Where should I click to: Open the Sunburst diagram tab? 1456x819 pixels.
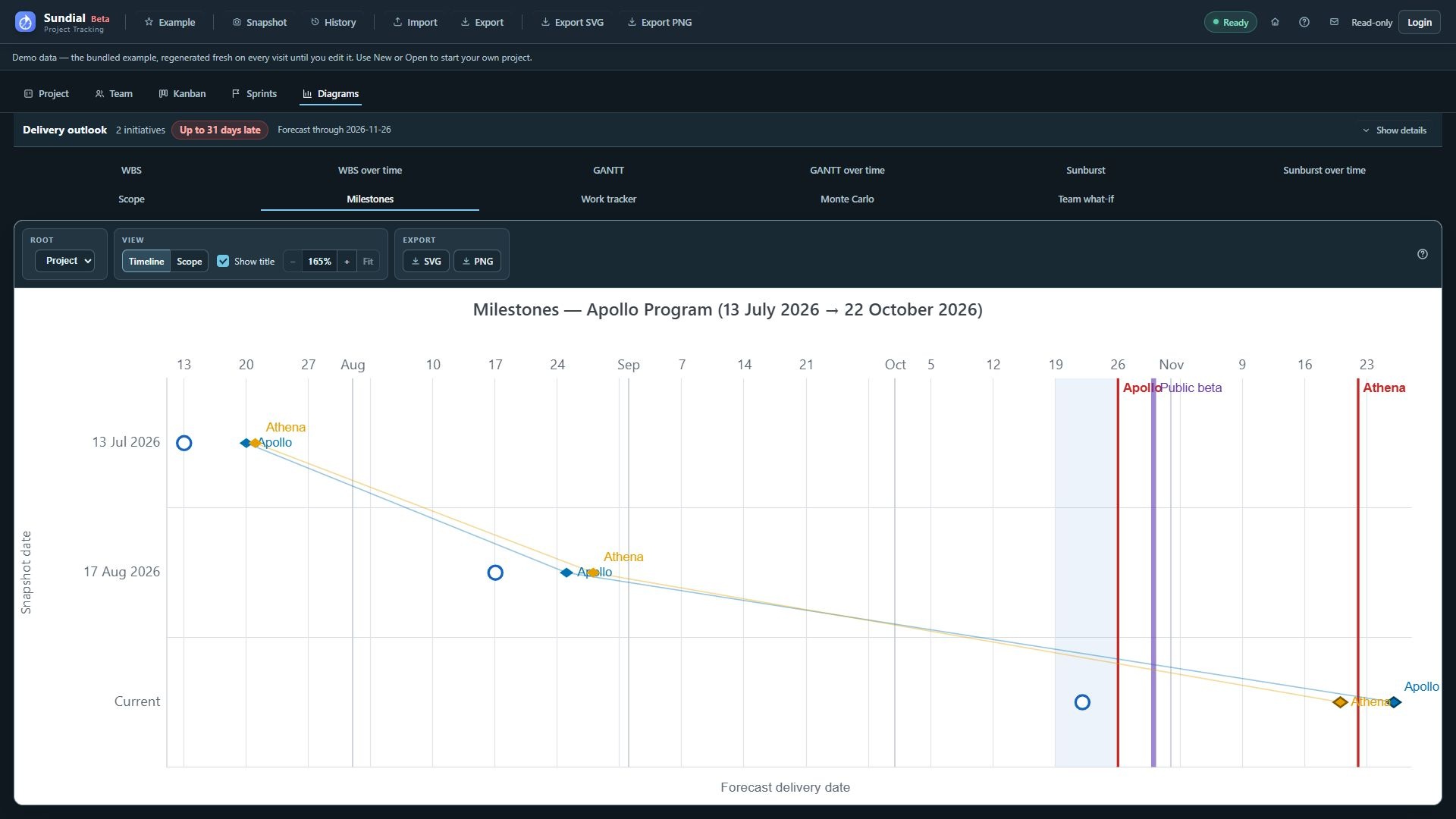pos(1086,171)
